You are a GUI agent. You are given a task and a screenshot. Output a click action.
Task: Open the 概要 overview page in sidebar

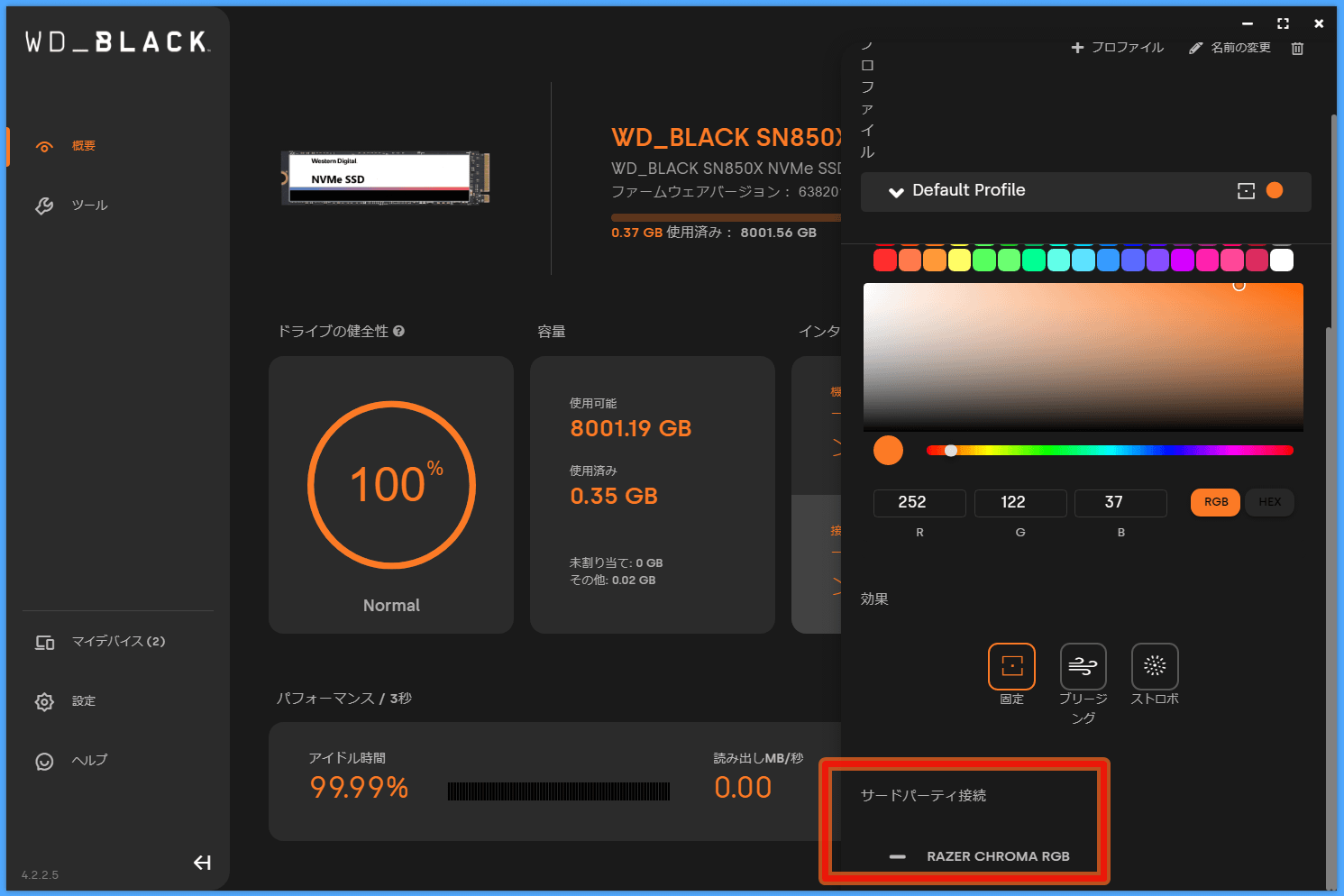point(83,146)
